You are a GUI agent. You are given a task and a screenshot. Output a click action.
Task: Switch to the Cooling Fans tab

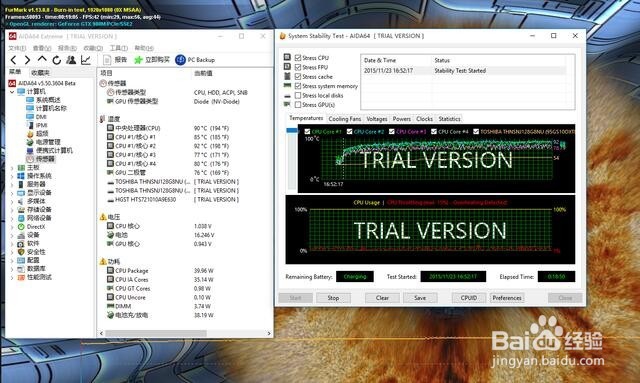coord(344,119)
